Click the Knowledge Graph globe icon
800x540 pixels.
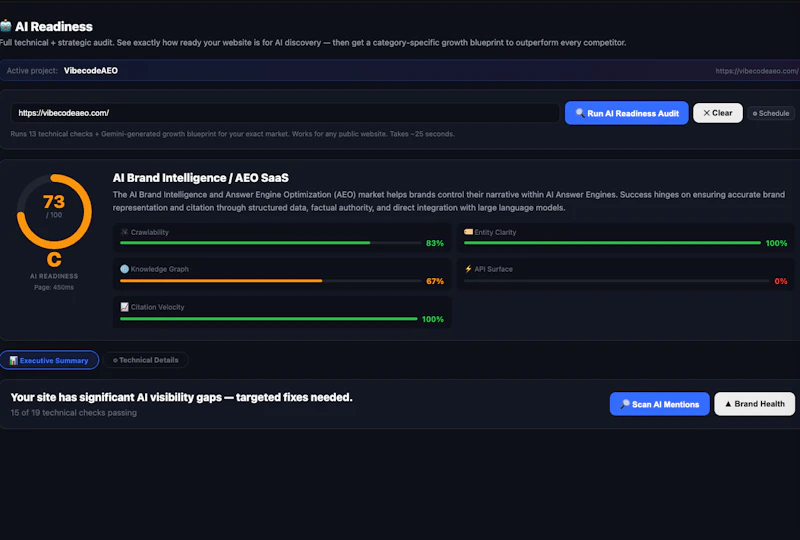[x=124, y=269]
